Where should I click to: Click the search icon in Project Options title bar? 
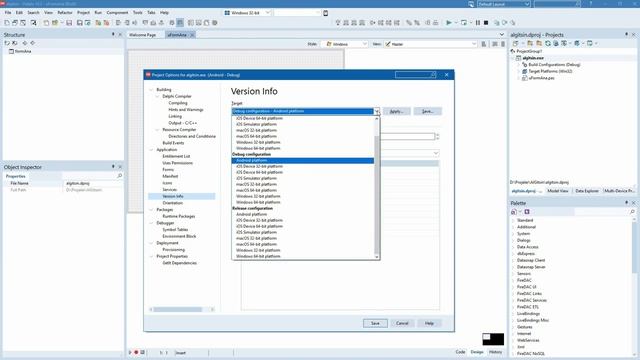tap(433, 75)
